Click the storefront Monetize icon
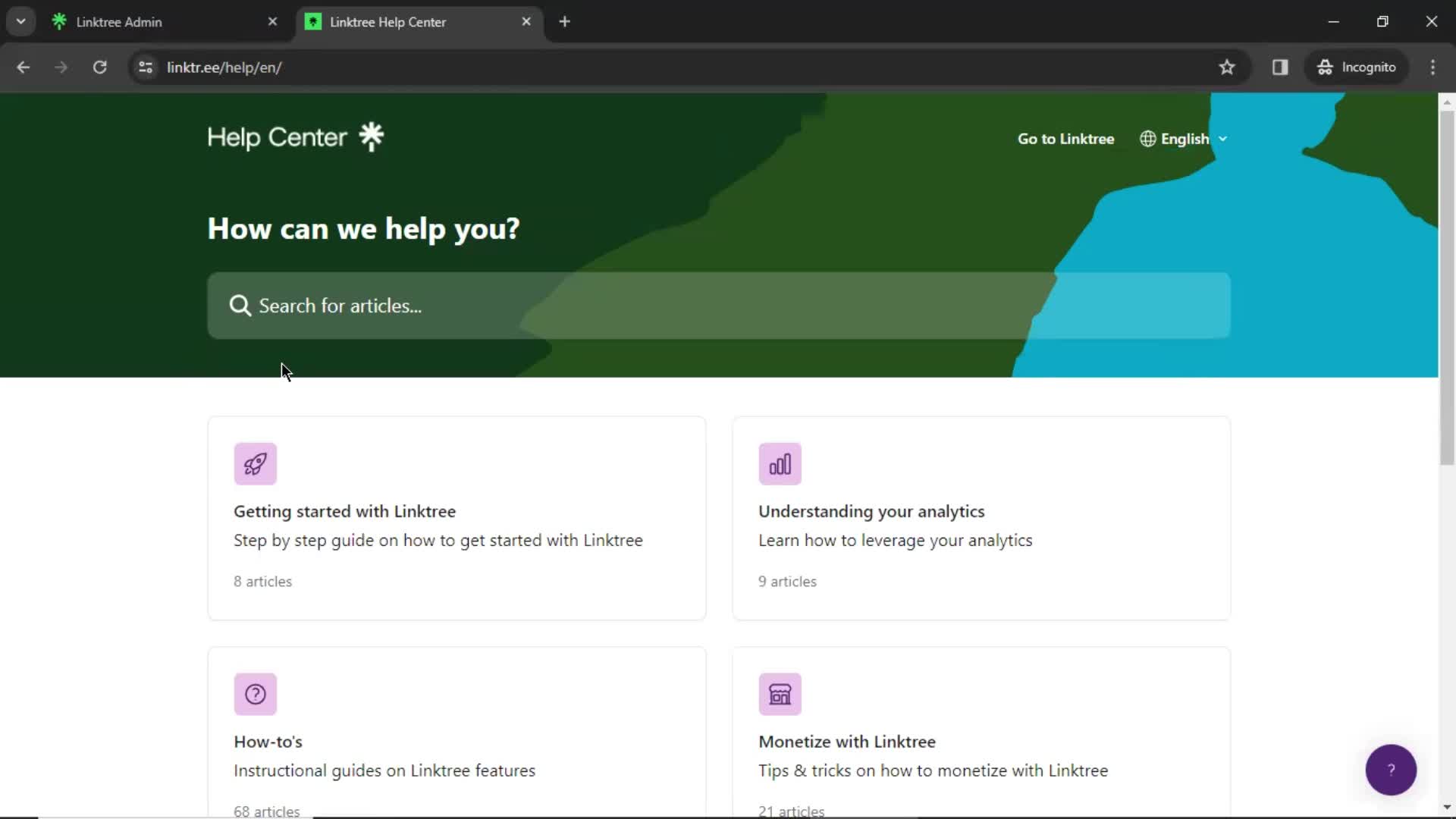This screenshot has height=819, width=1456. point(780,694)
